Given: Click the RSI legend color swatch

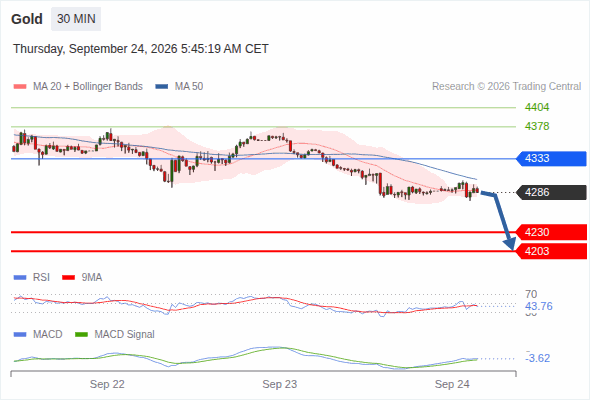Looking at the screenshot, I should (x=20, y=278).
